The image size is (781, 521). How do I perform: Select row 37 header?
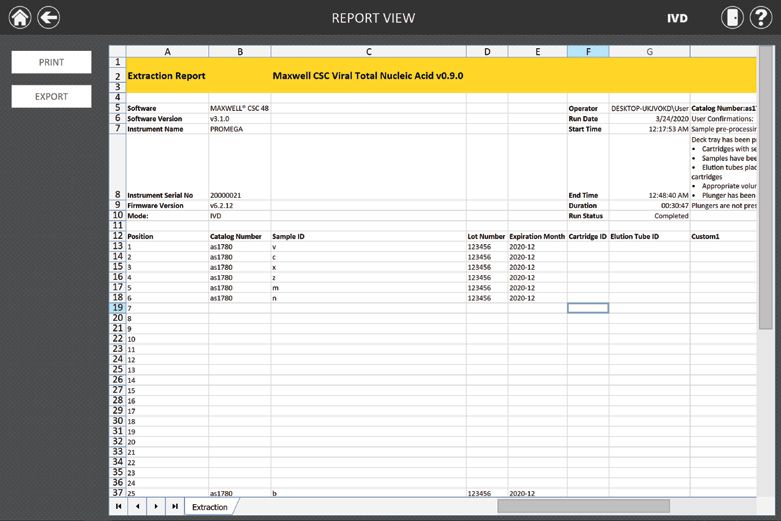pos(118,493)
